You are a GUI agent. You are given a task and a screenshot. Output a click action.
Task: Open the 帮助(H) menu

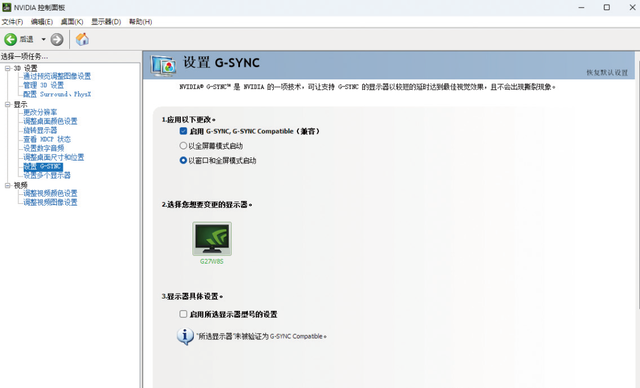(x=140, y=22)
